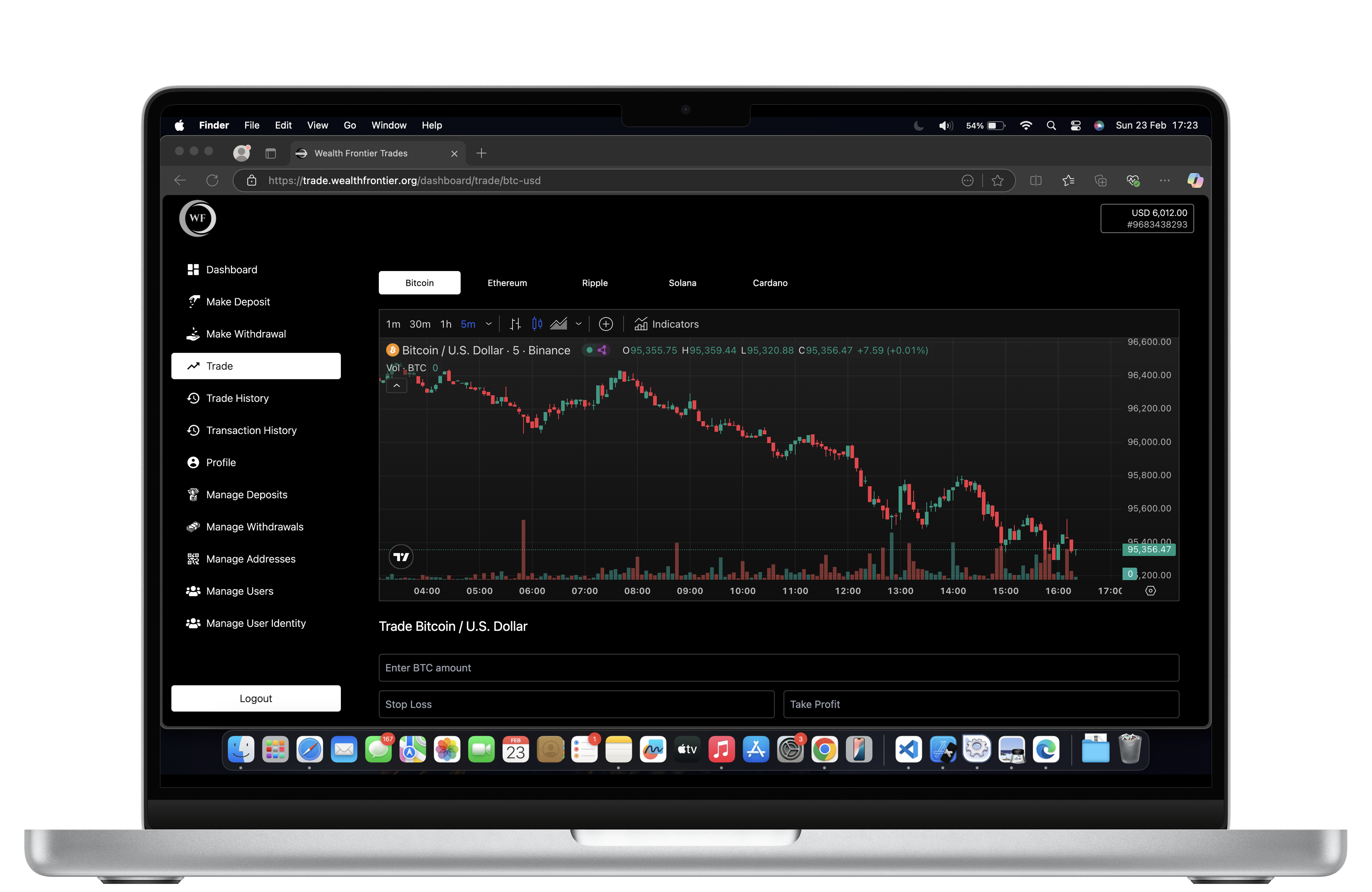Screen dimensions: 1372x892
Task: Click the USD balance account box
Action: coord(1147,218)
